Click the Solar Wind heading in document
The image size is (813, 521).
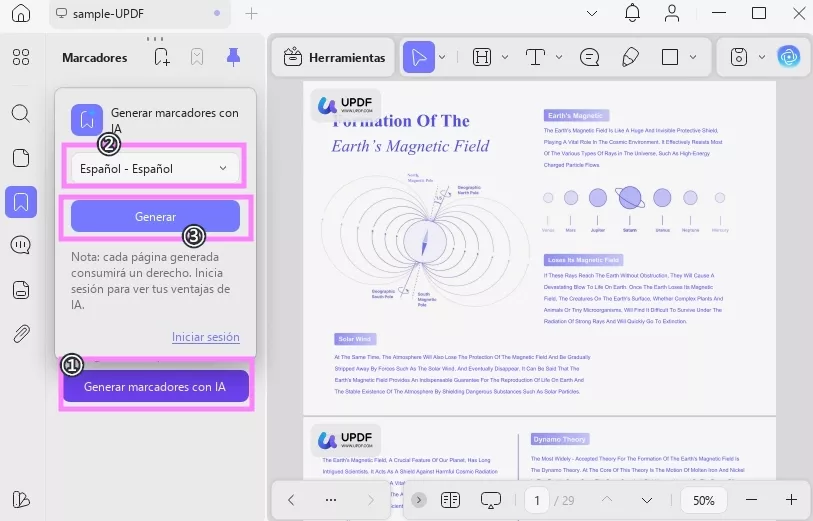pos(355,339)
